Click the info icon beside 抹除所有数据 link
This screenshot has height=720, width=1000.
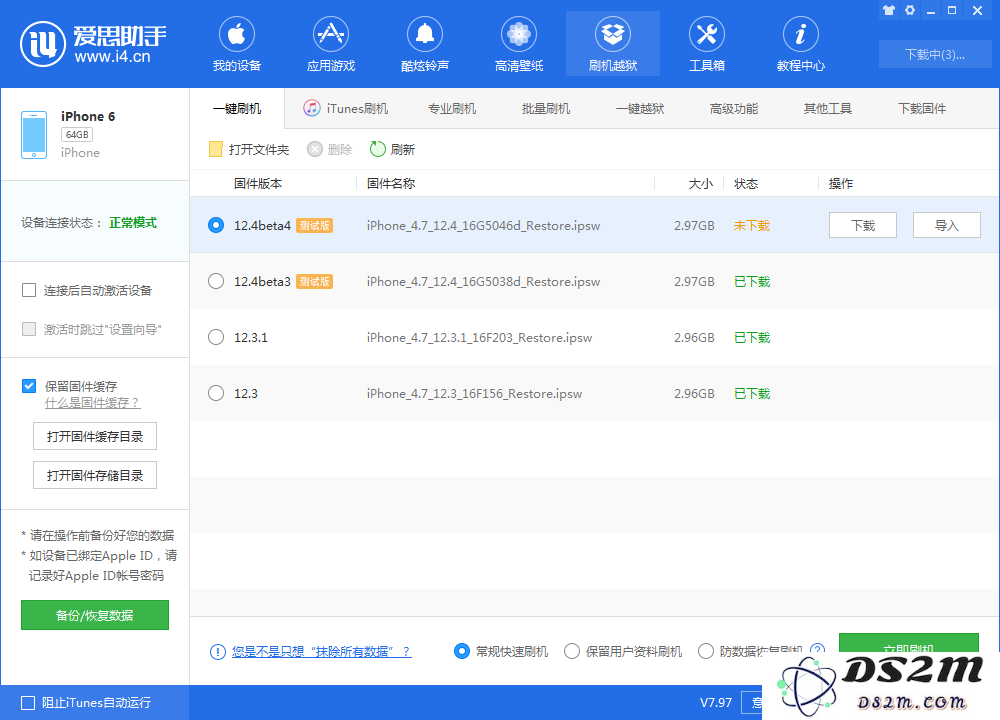click(217, 652)
